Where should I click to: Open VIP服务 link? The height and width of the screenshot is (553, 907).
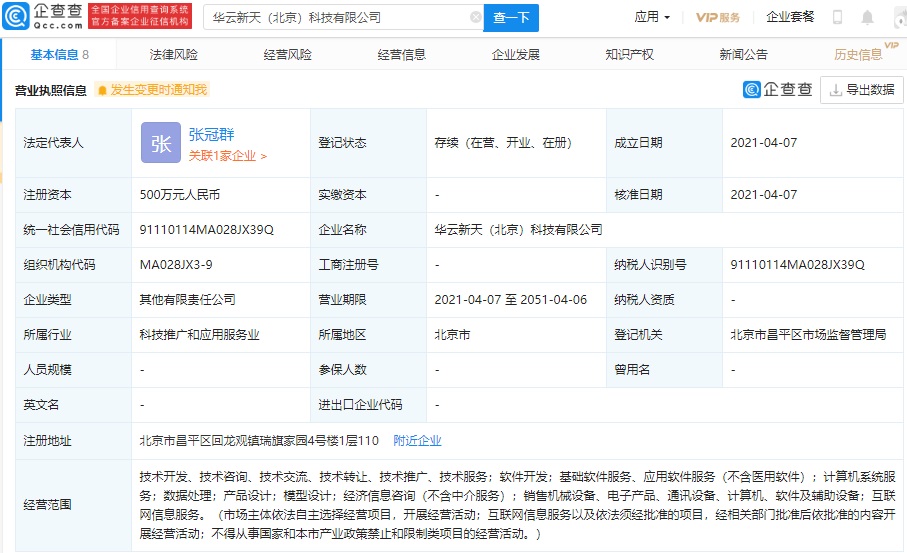(x=718, y=17)
